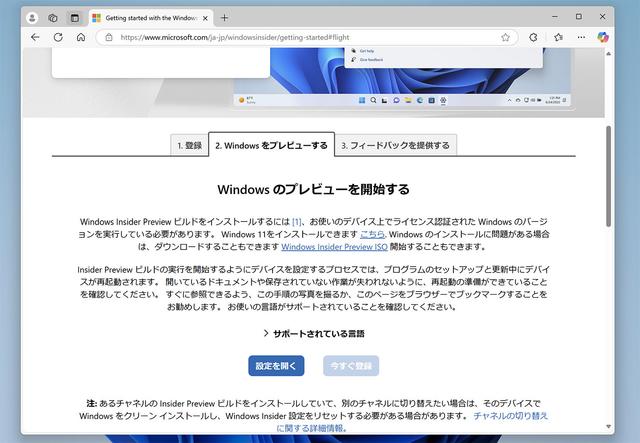Click the search icon in preview taskbar
This screenshot has height=443, width=640.
tap(373, 100)
